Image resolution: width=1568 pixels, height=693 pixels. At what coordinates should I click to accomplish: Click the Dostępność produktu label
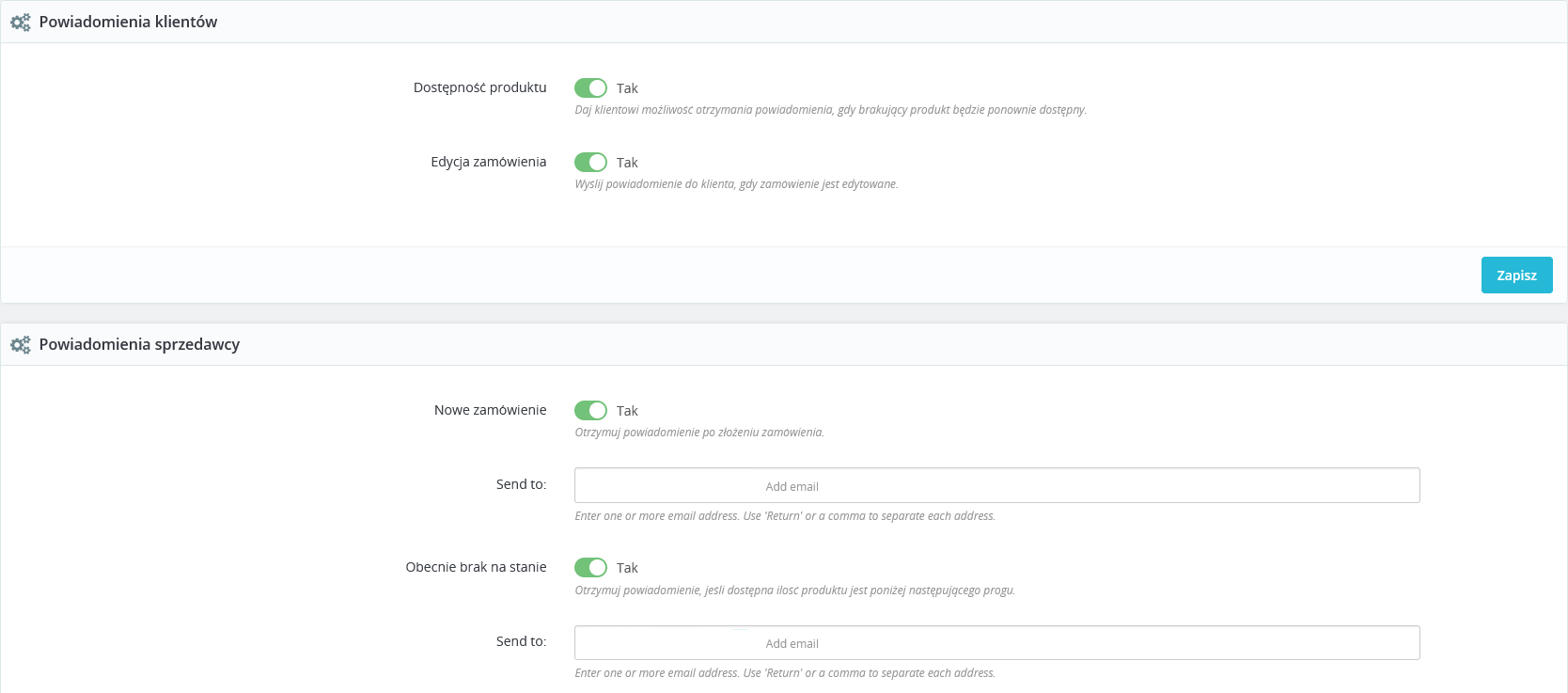tap(479, 87)
